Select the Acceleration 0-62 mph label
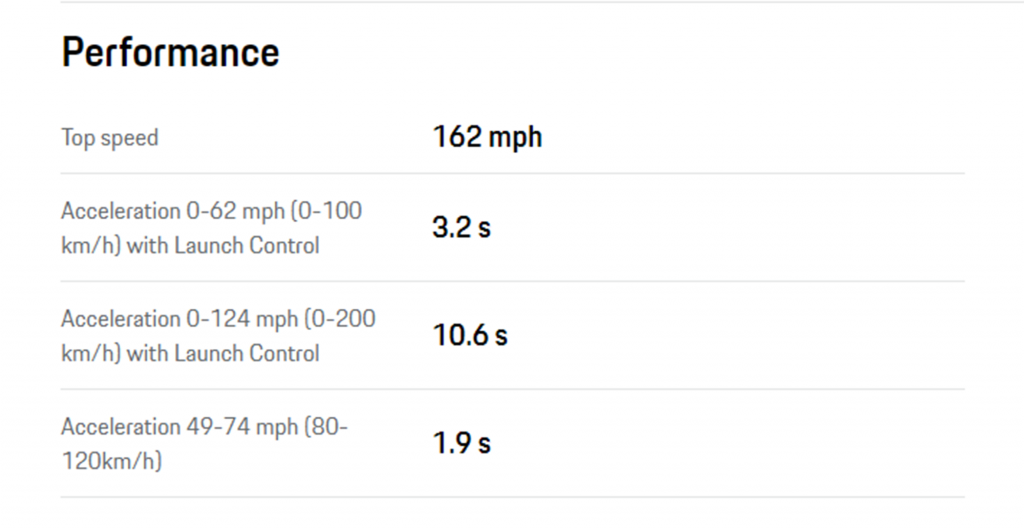 point(212,228)
